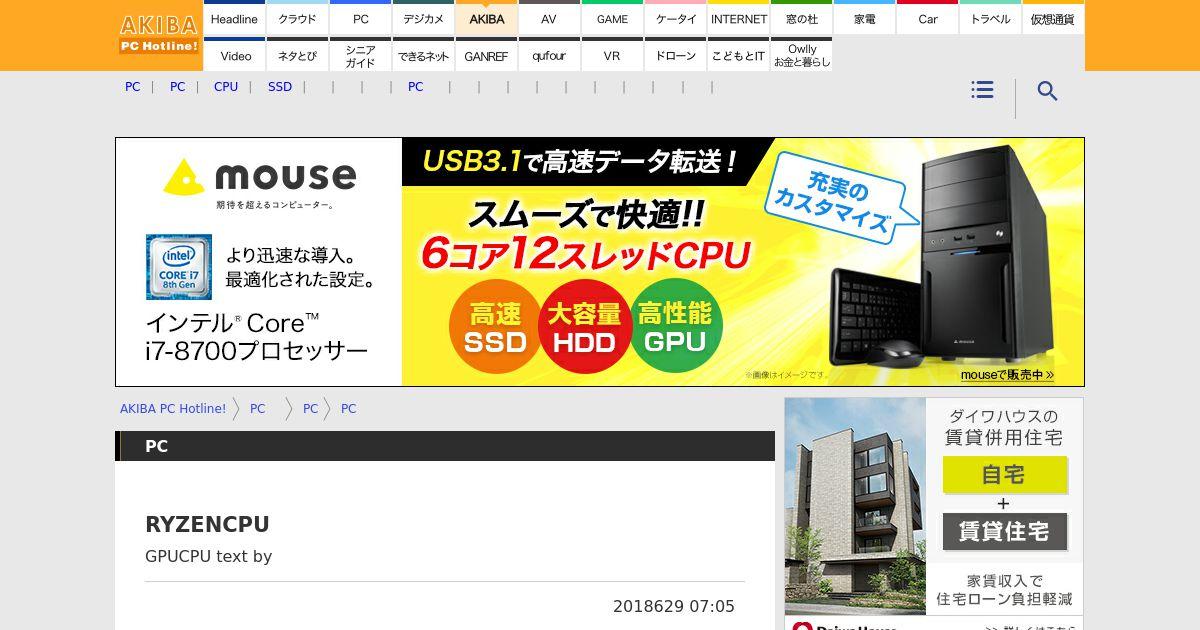
Task: Open the INTERNET tab
Action: (x=738, y=19)
